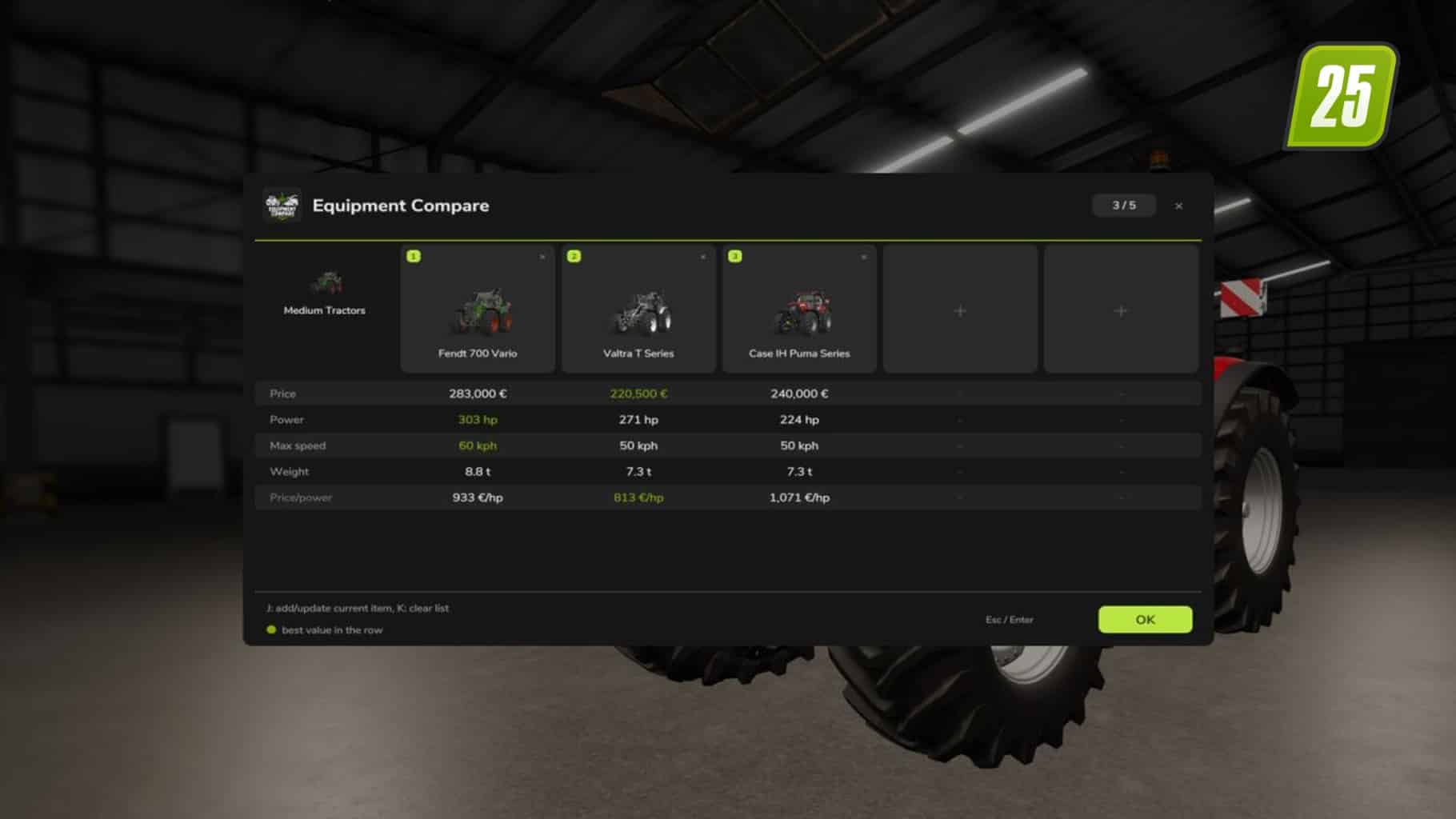The image size is (1456, 819).
Task: Close the Equipment Compare dialog
Action: pos(1178,206)
